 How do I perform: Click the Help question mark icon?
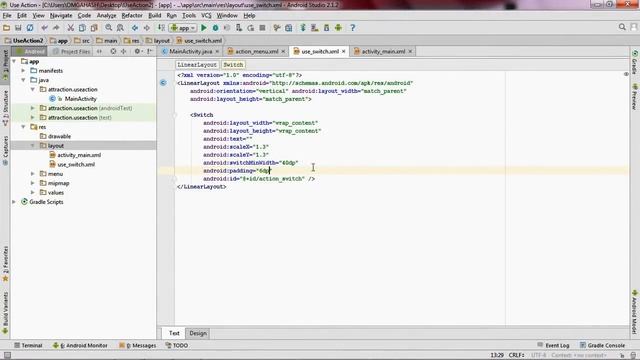pyautogui.click(x=353, y=28)
